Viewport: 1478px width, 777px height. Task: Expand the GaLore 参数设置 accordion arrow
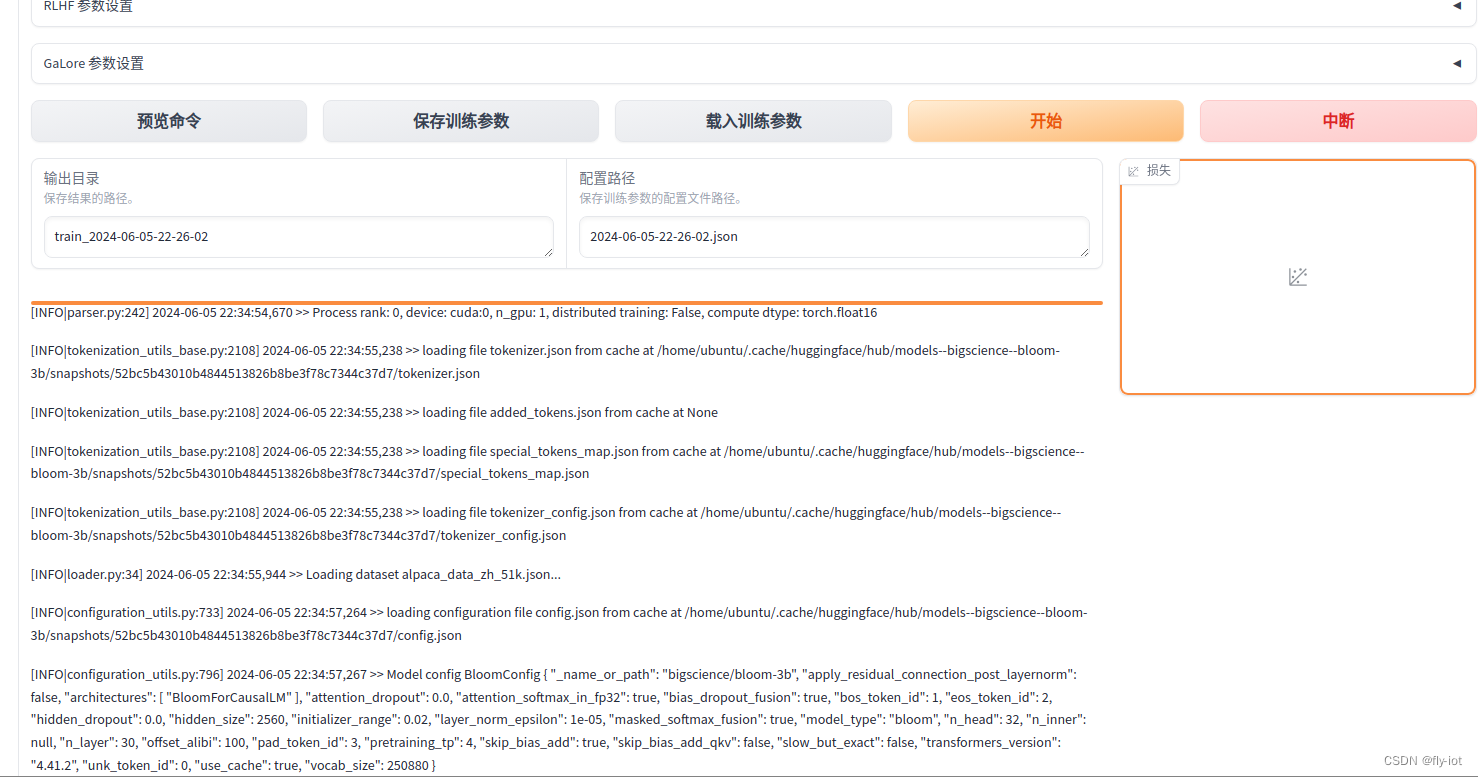coord(1456,63)
